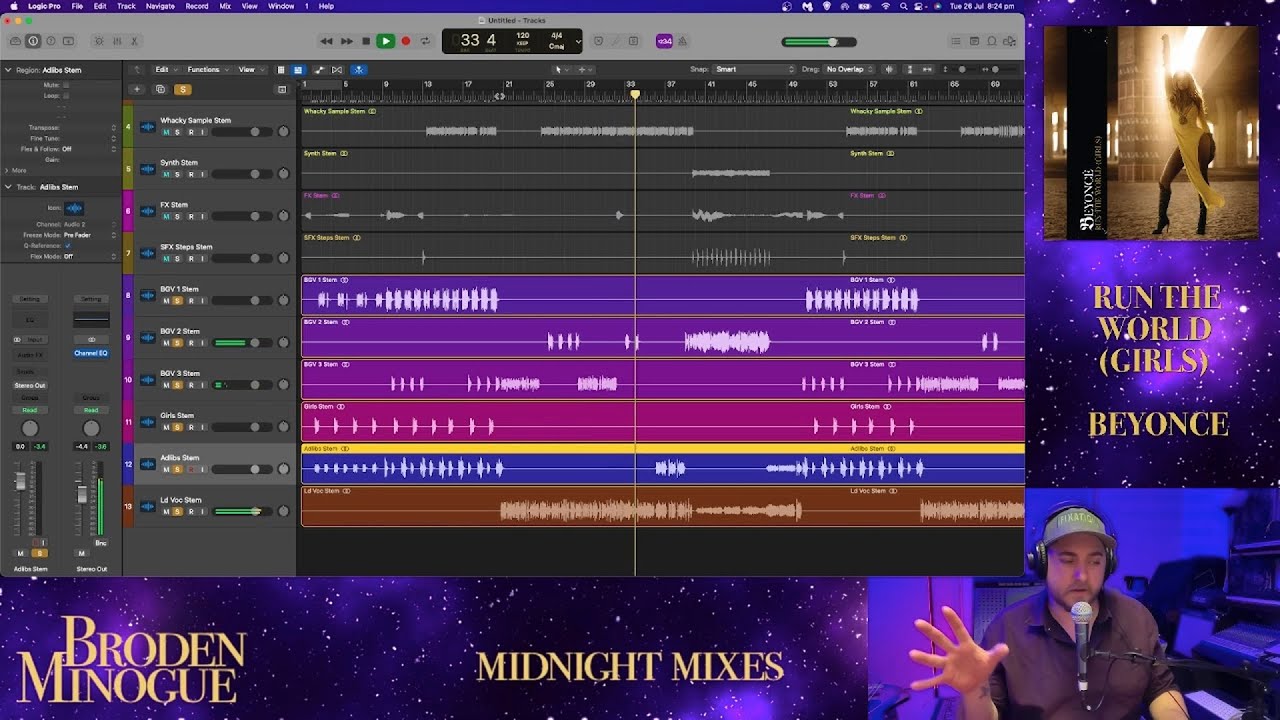This screenshot has width=1280, height=720.
Task: Open the Mixer from the control bar
Action: (116, 41)
